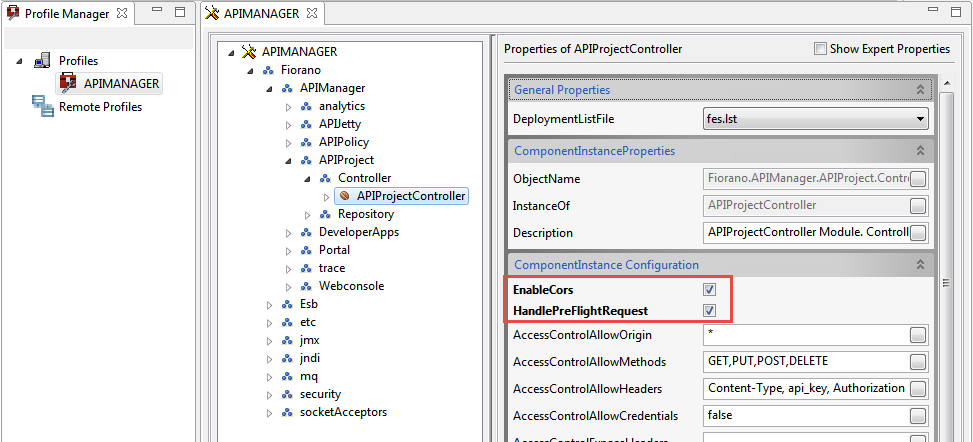
Task: Edit the AccessControlAllowCredentials value field
Action: 805,416
